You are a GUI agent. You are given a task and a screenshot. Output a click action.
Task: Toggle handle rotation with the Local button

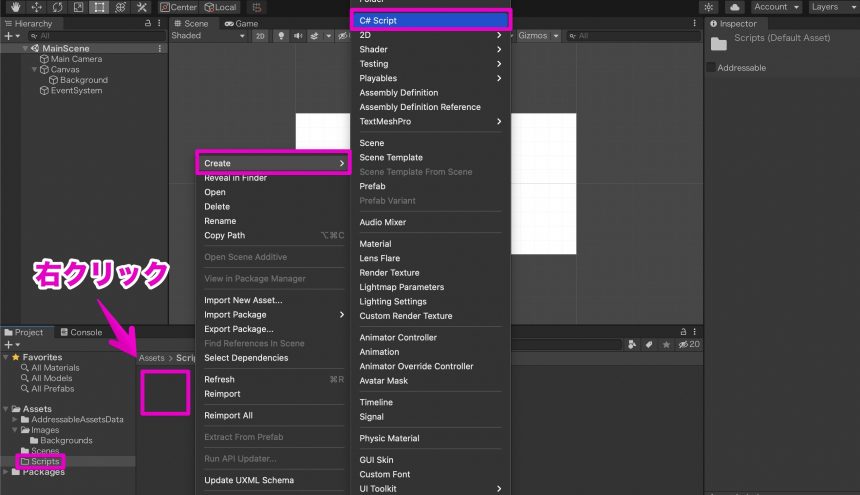coord(220,7)
